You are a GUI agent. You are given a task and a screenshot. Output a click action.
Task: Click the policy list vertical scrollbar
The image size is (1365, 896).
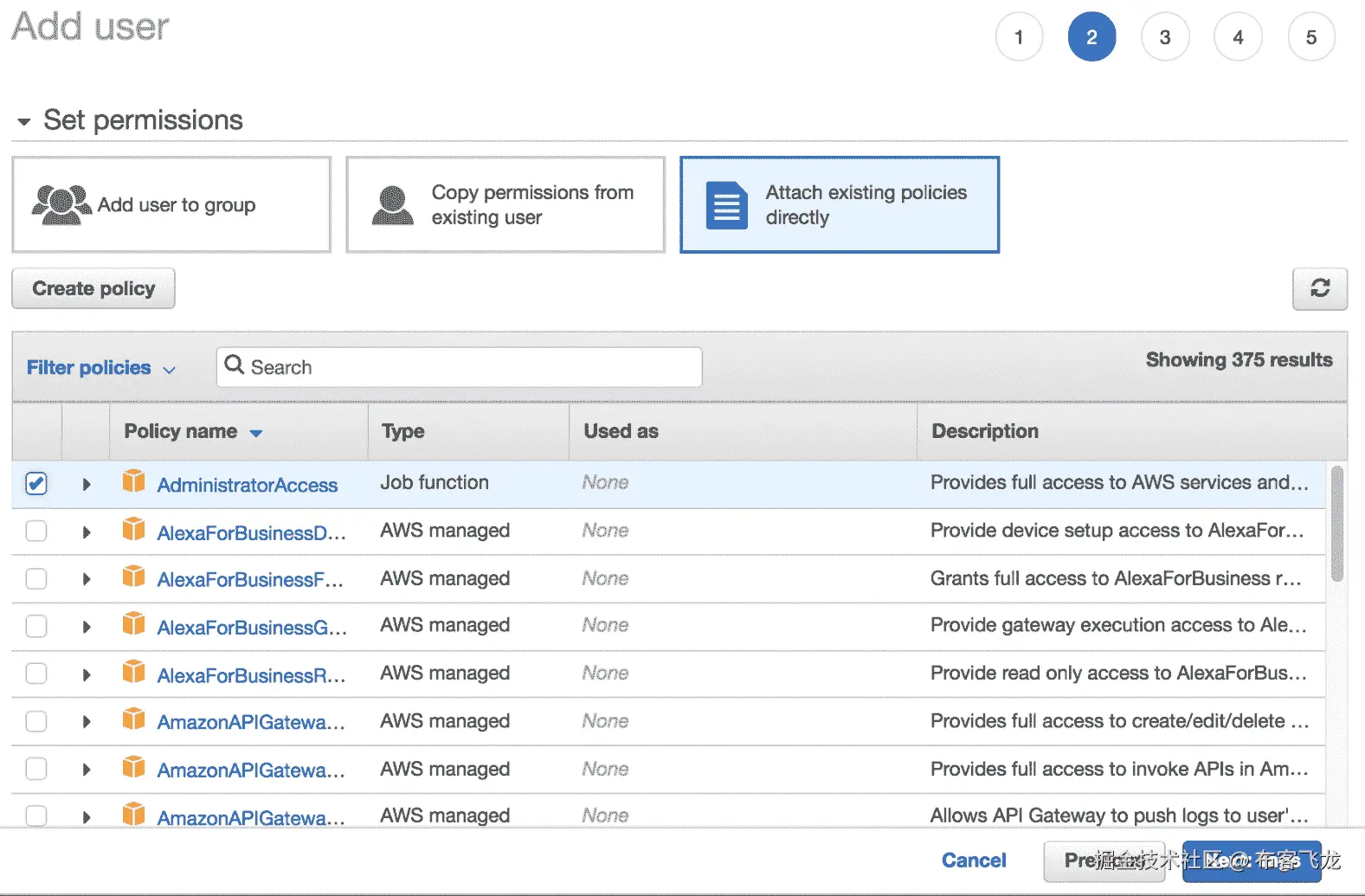(1336, 525)
